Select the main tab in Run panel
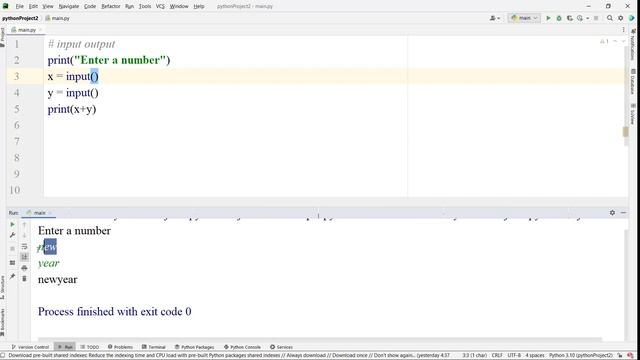 38,213
